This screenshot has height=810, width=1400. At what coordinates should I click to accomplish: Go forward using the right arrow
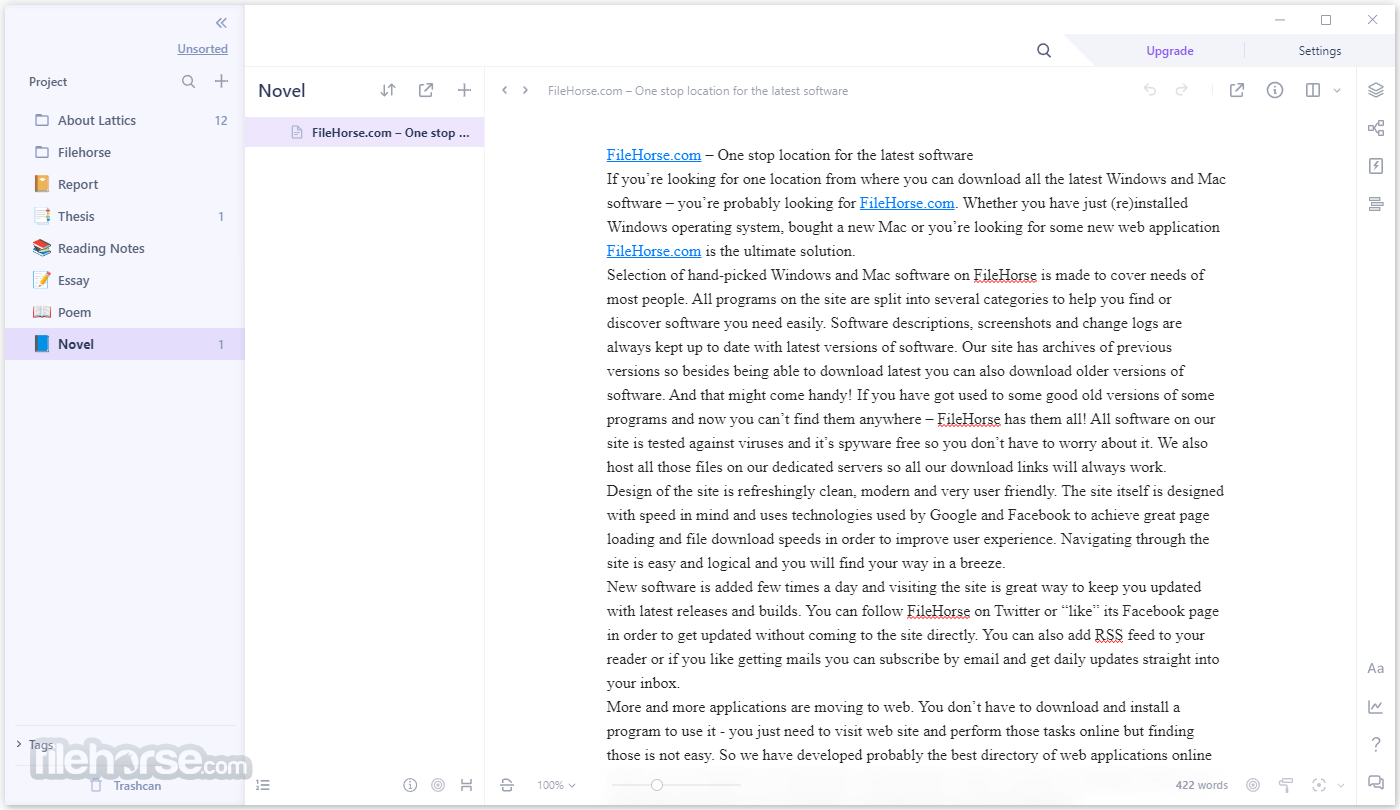pos(526,91)
